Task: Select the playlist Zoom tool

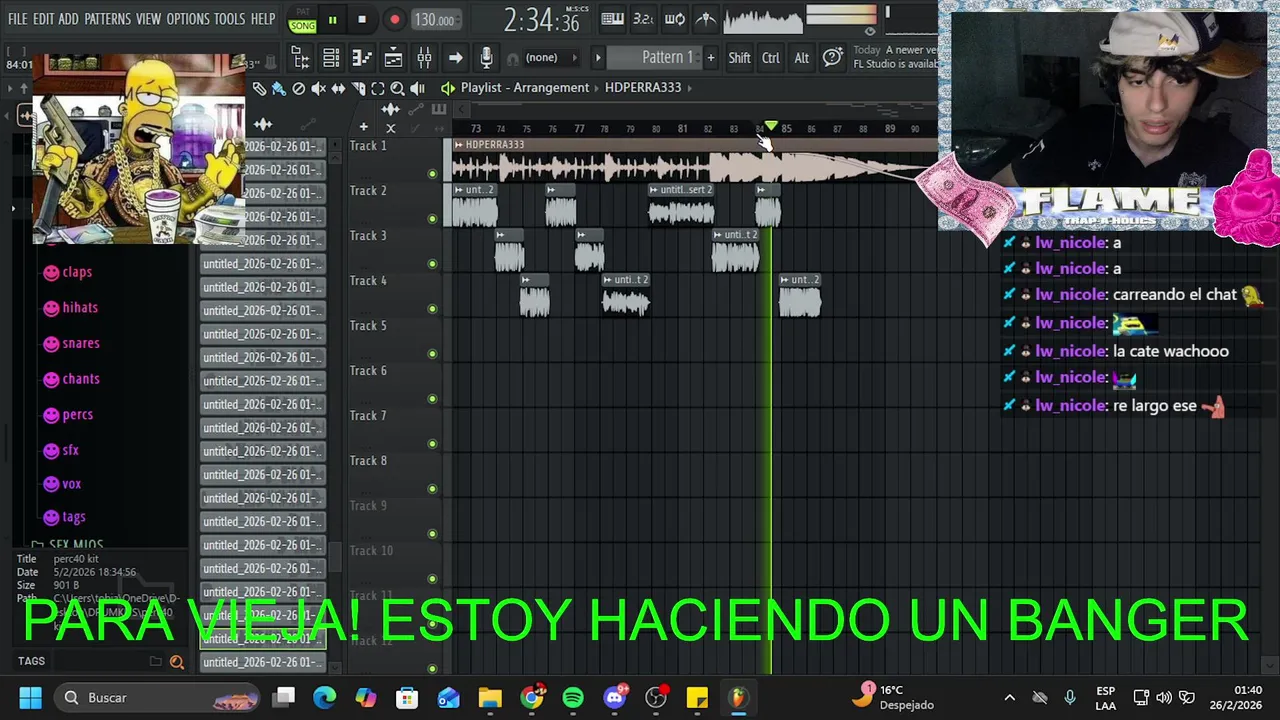Action: pyautogui.click(x=397, y=88)
